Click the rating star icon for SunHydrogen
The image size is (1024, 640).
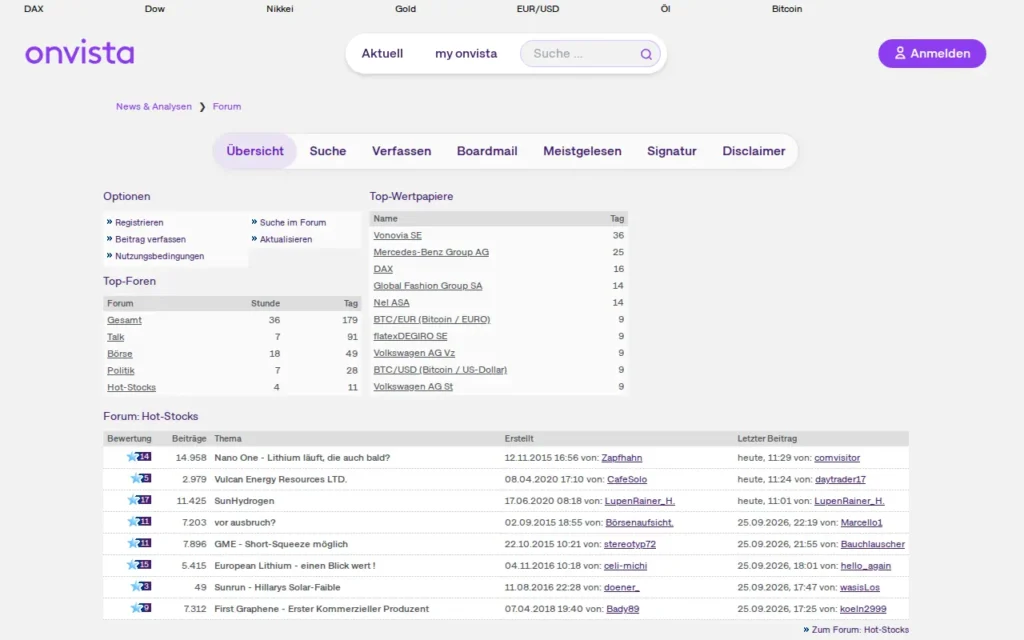coord(139,500)
